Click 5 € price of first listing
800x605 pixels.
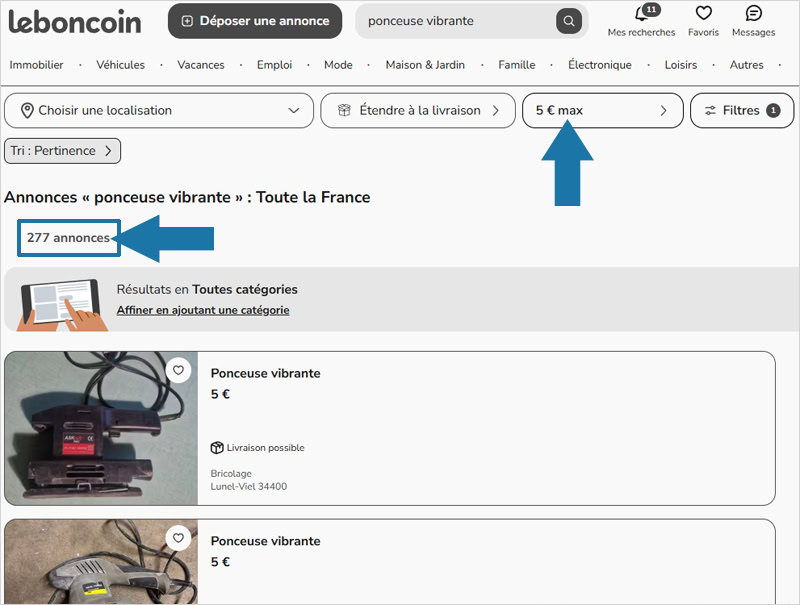(220, 394)
